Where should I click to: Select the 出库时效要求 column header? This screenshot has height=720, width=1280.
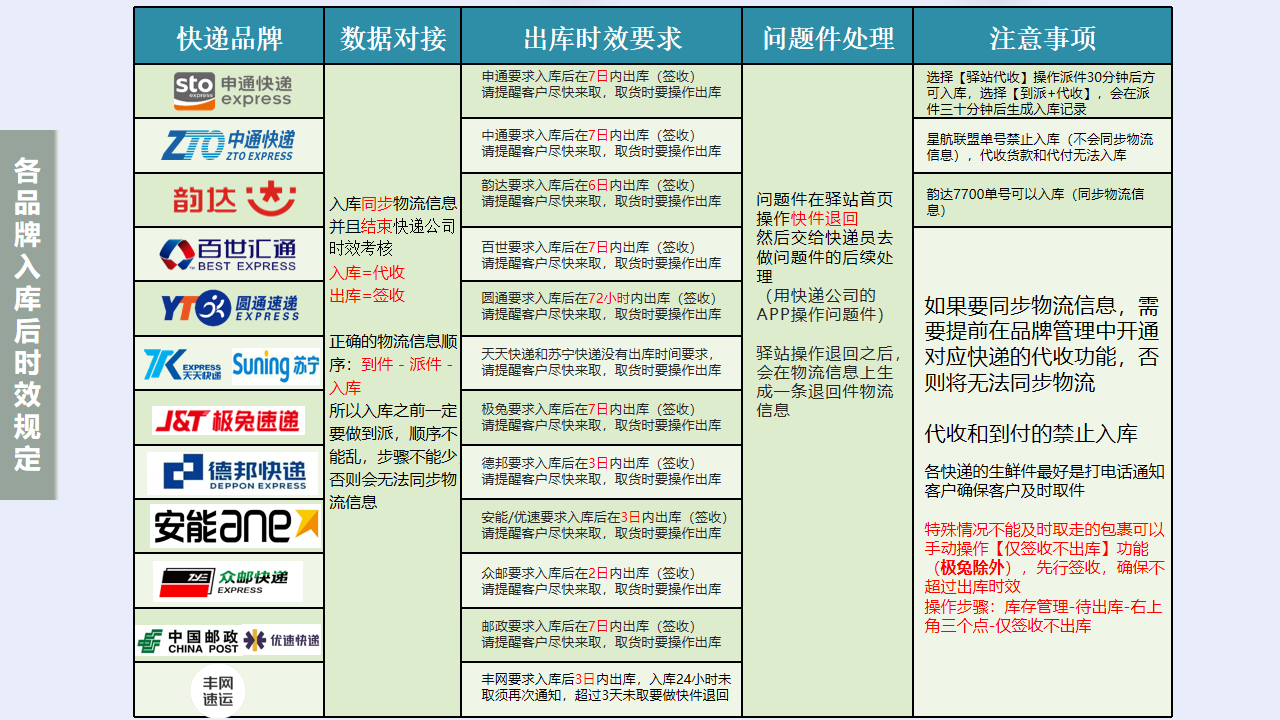602,37
